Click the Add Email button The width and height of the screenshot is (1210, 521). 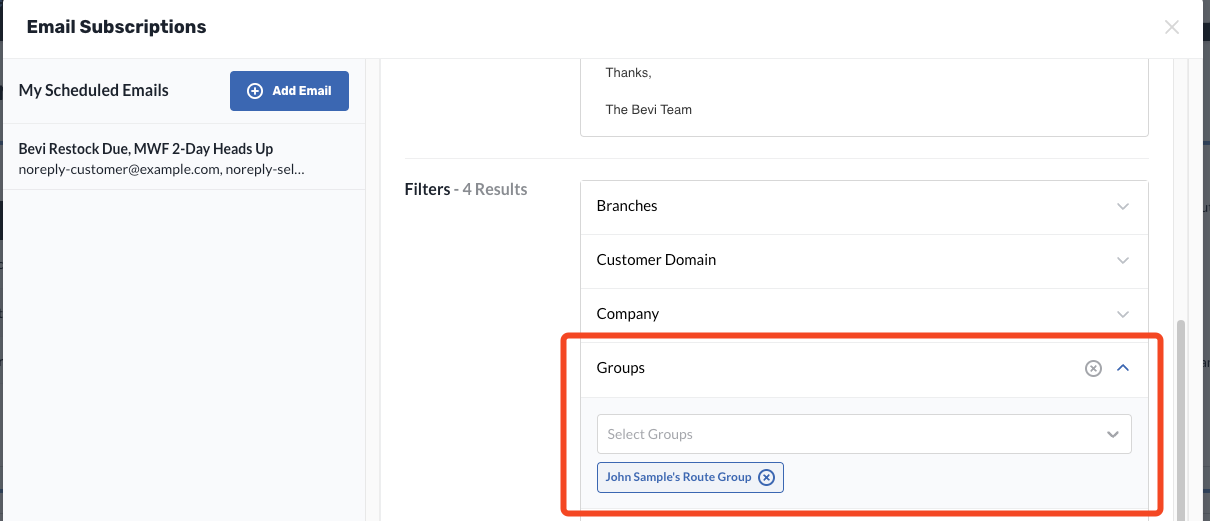point(289,90)
